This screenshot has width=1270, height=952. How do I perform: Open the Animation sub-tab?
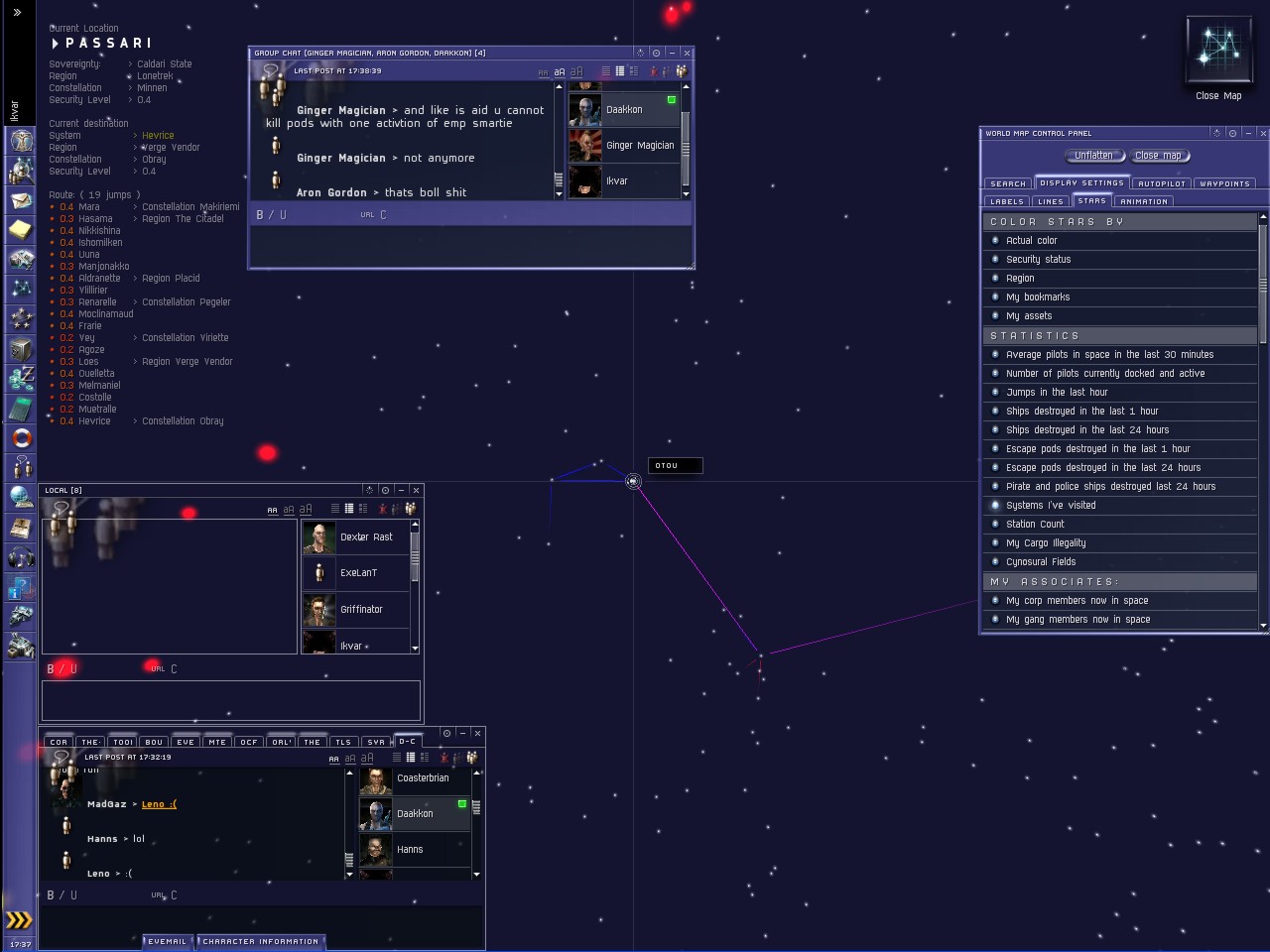[1144, 201]
